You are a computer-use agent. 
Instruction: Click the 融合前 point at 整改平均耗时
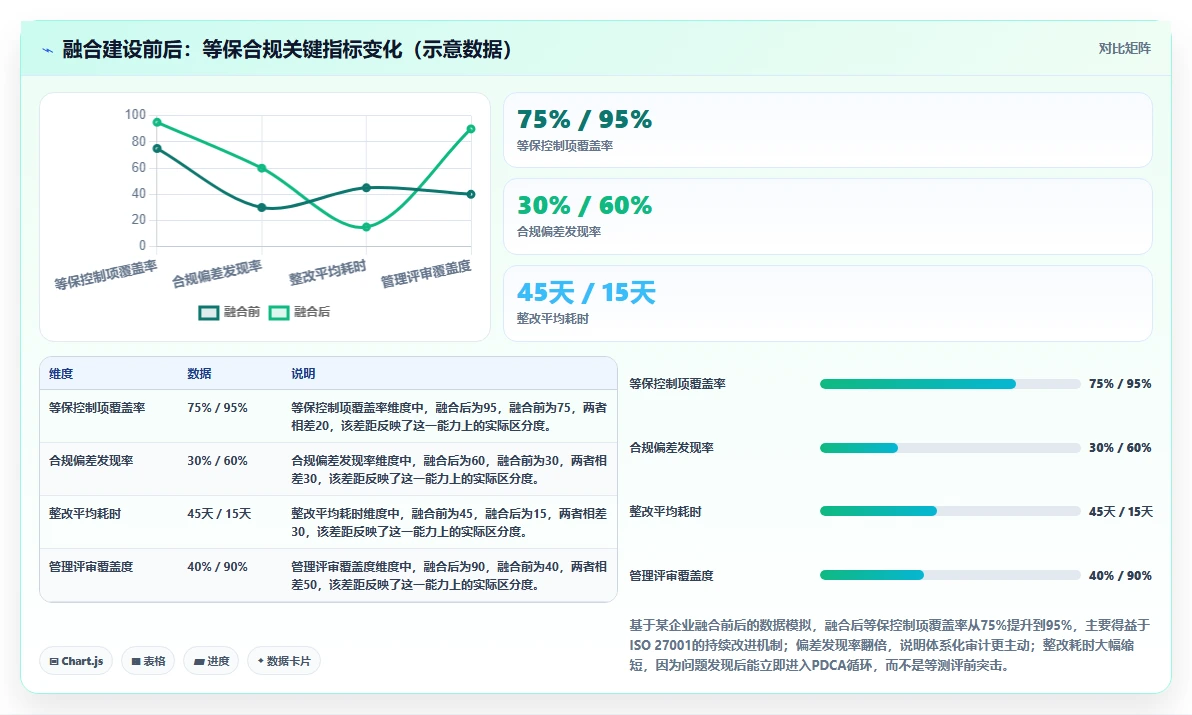(x=366, y=188)
